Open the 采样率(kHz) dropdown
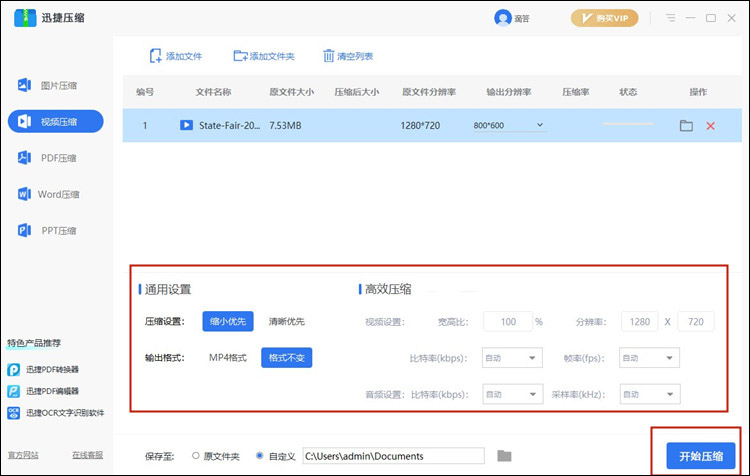Image resolution: width=750 pixels, height=476 pixels. click(650, 394)
